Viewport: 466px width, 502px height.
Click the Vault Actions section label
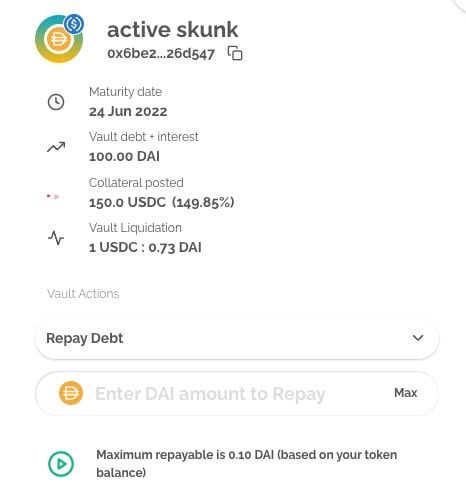tap(83, 294)
